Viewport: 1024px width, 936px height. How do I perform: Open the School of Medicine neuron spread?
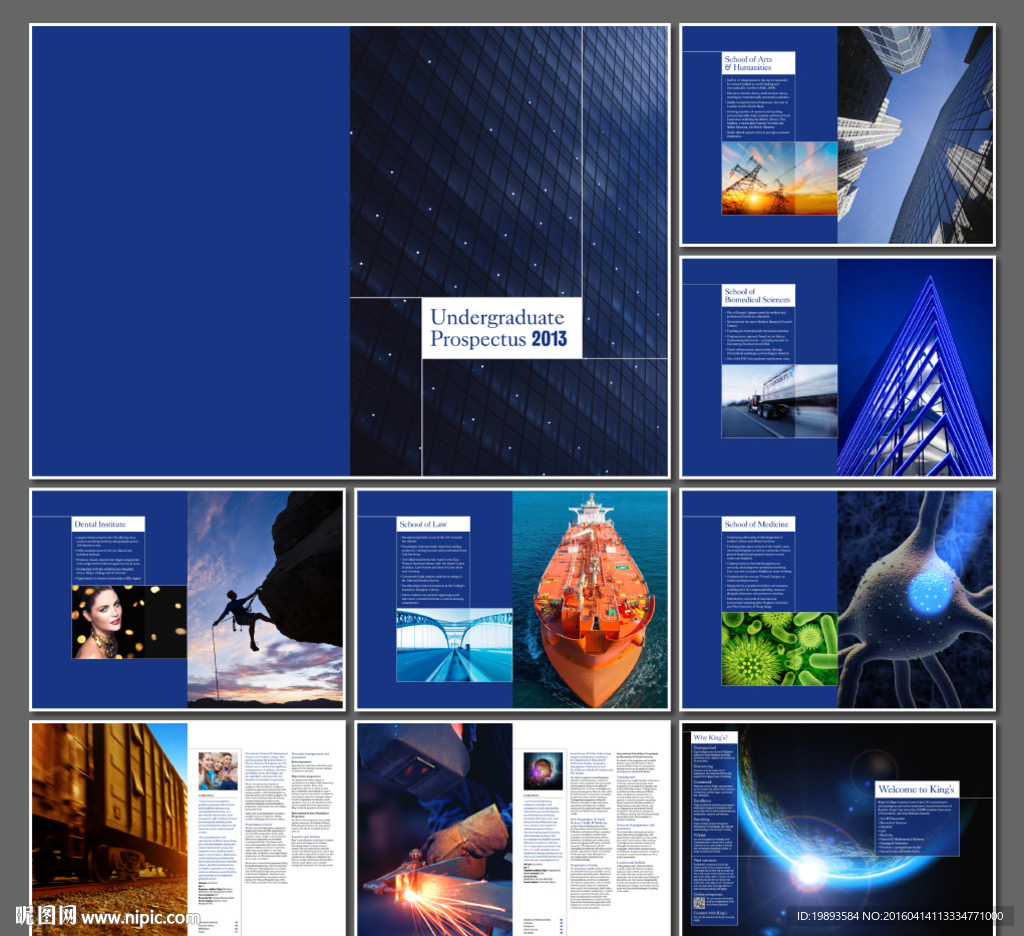click(x=838, y=600)
